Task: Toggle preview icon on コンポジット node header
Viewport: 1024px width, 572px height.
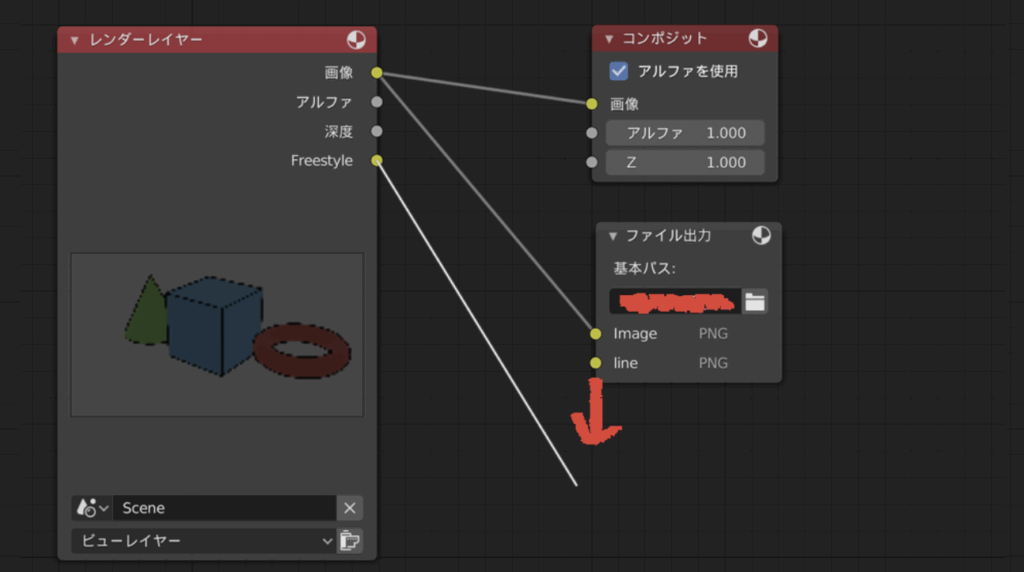Action: click(758, 38)
